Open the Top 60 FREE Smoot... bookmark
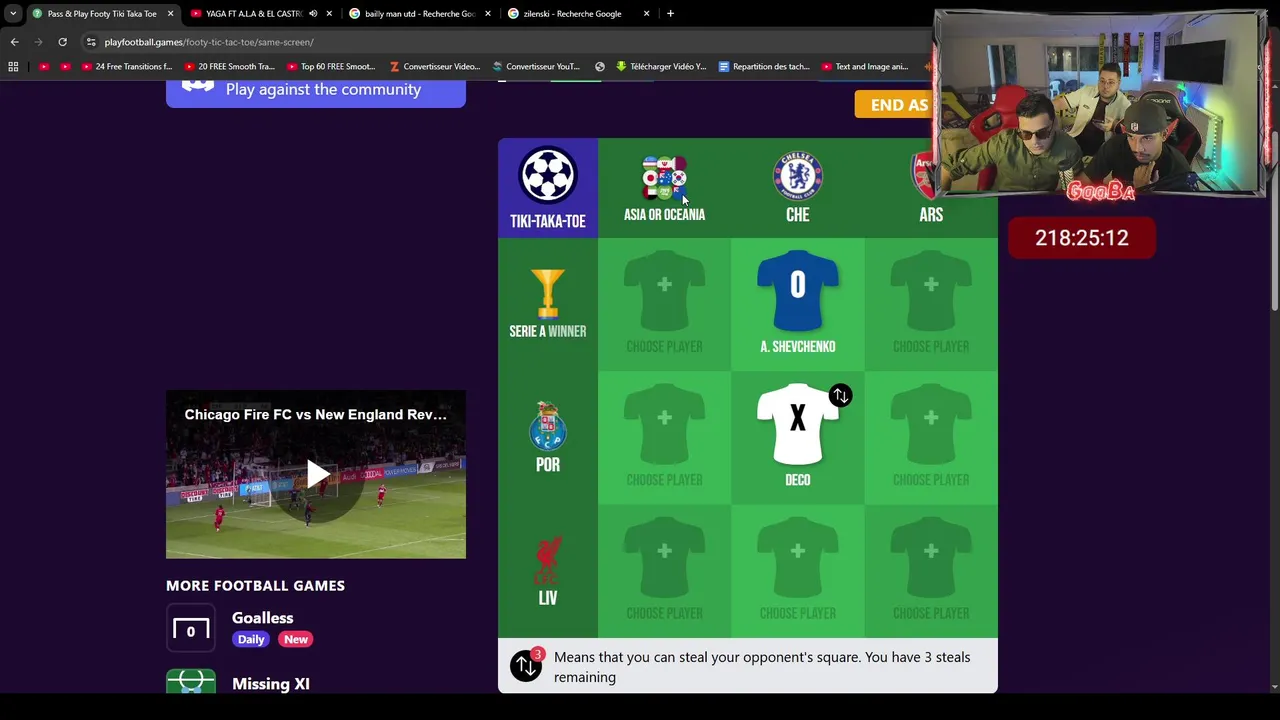 pos(331,67)
